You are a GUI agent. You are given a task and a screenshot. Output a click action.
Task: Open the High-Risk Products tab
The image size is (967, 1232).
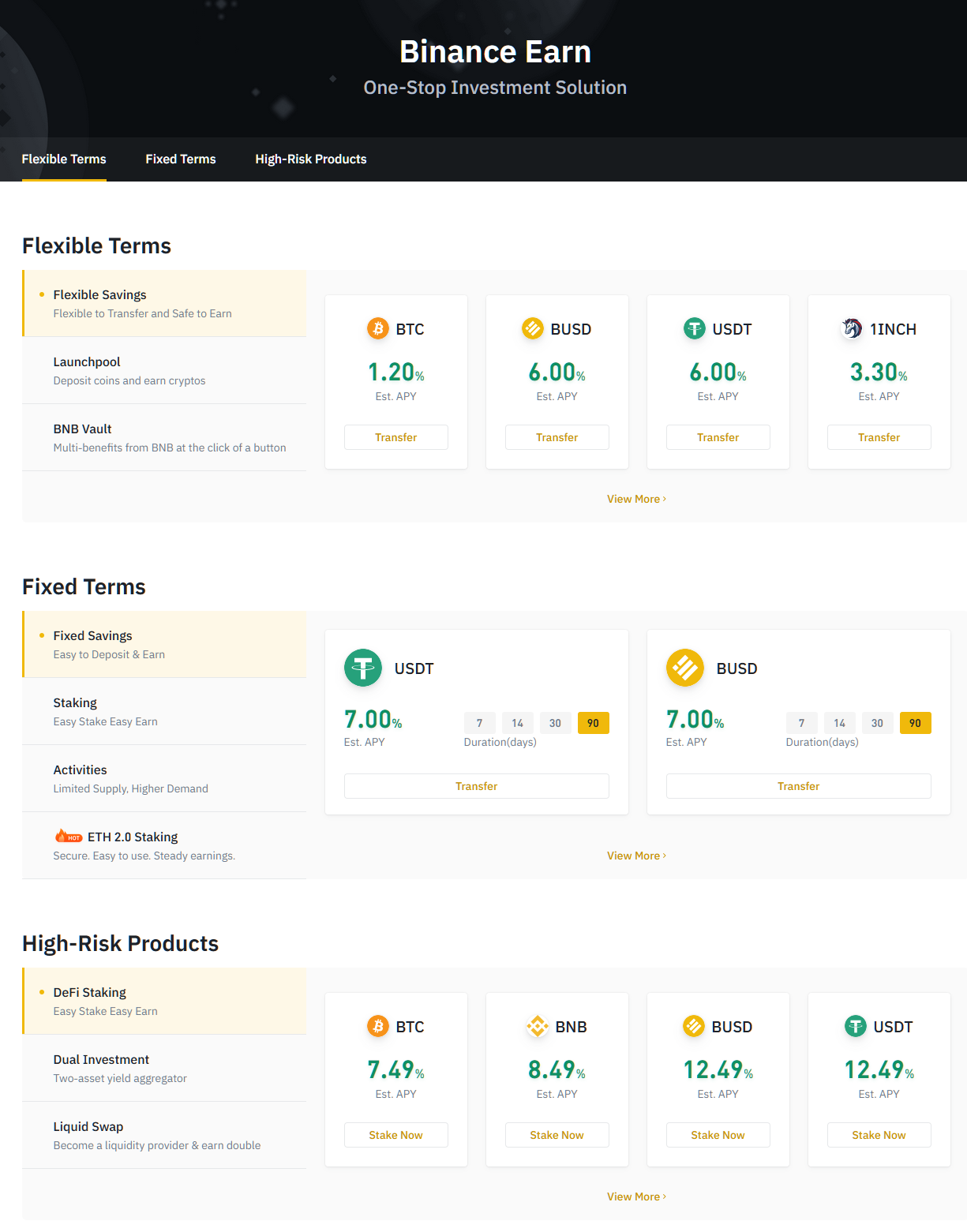pos(311,159)
